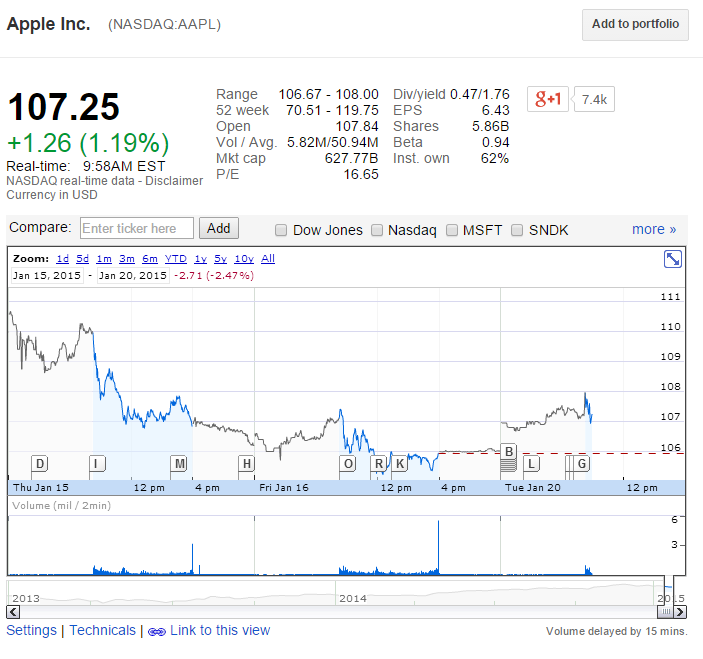The width and height of the screenshot is (703, 659).
Task: Set chart zoom to All
Action: [268, 259]
